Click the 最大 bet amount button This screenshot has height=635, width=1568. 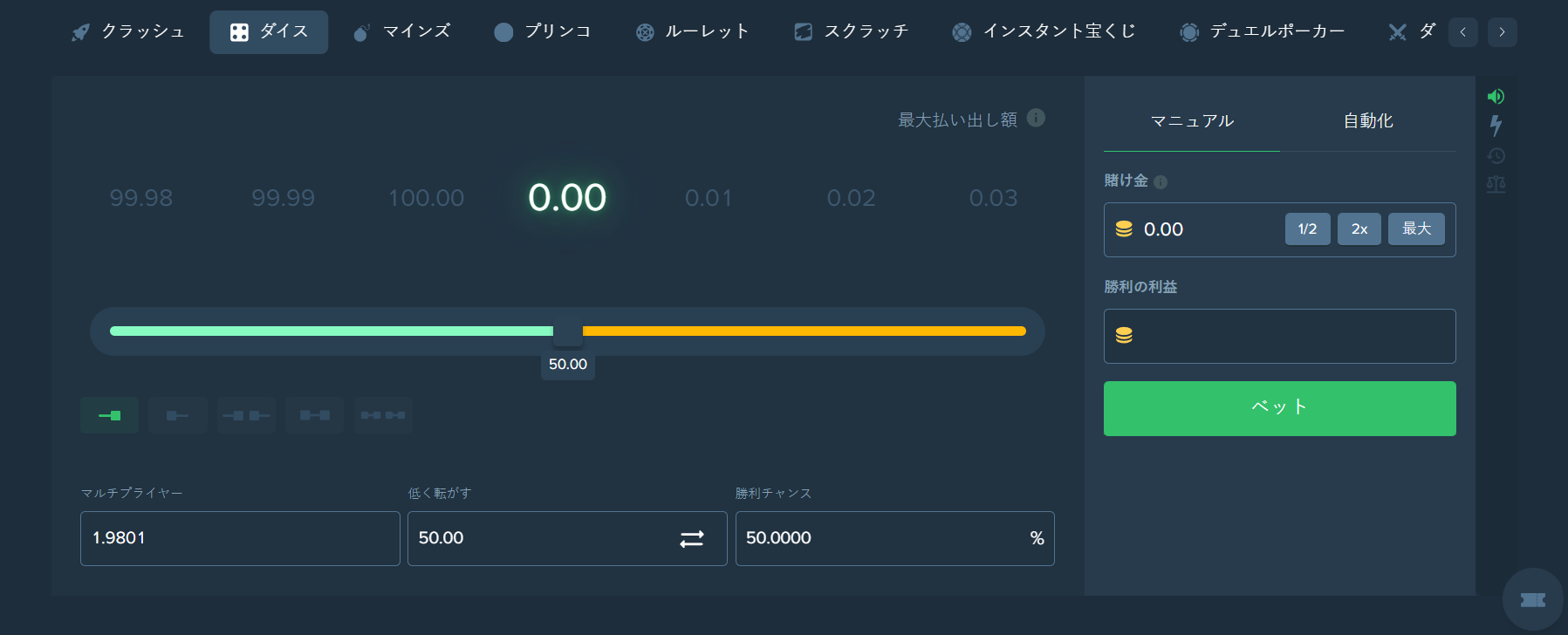[x=1416, y=229]
